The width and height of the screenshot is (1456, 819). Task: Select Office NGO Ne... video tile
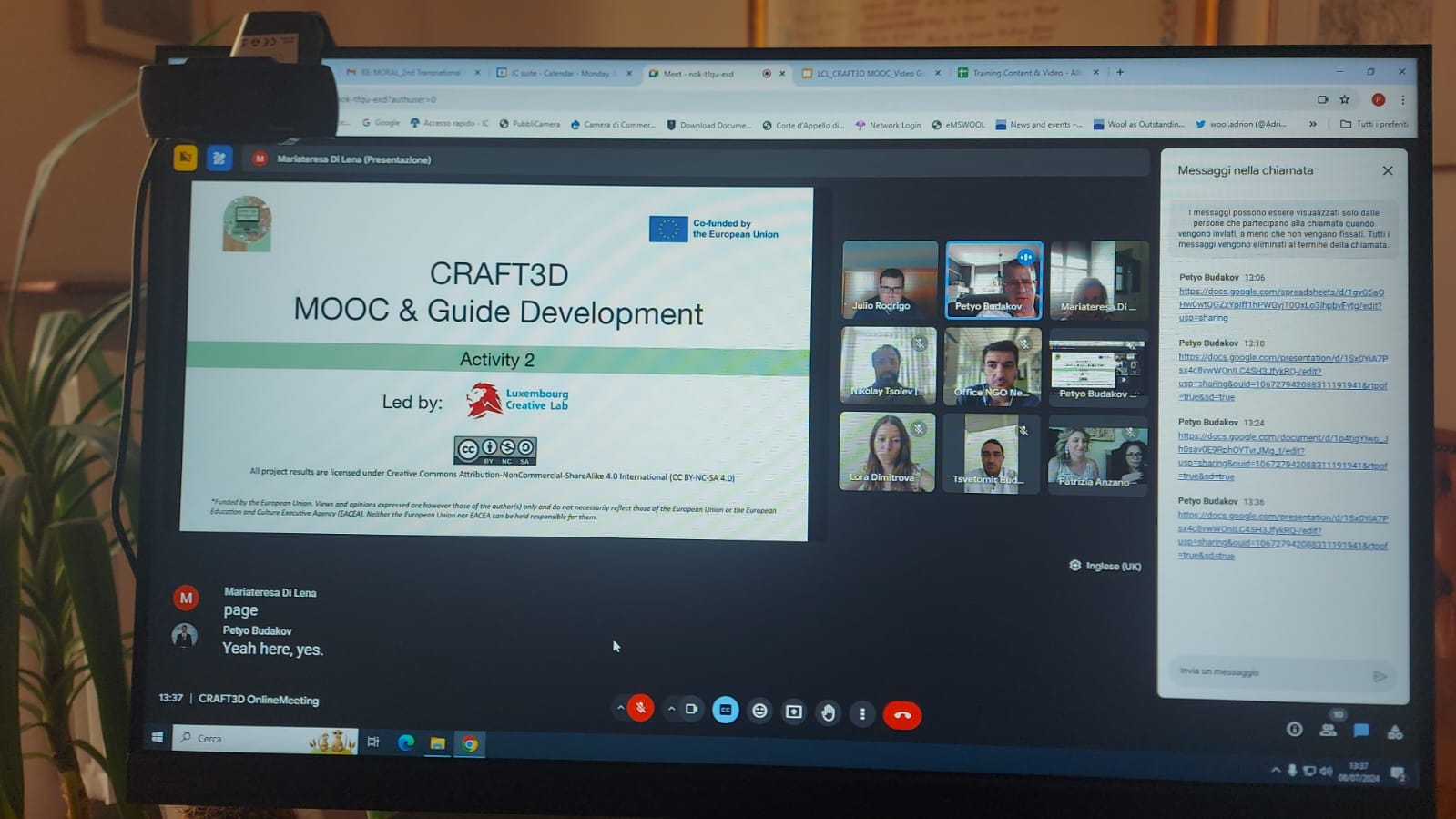993,366
